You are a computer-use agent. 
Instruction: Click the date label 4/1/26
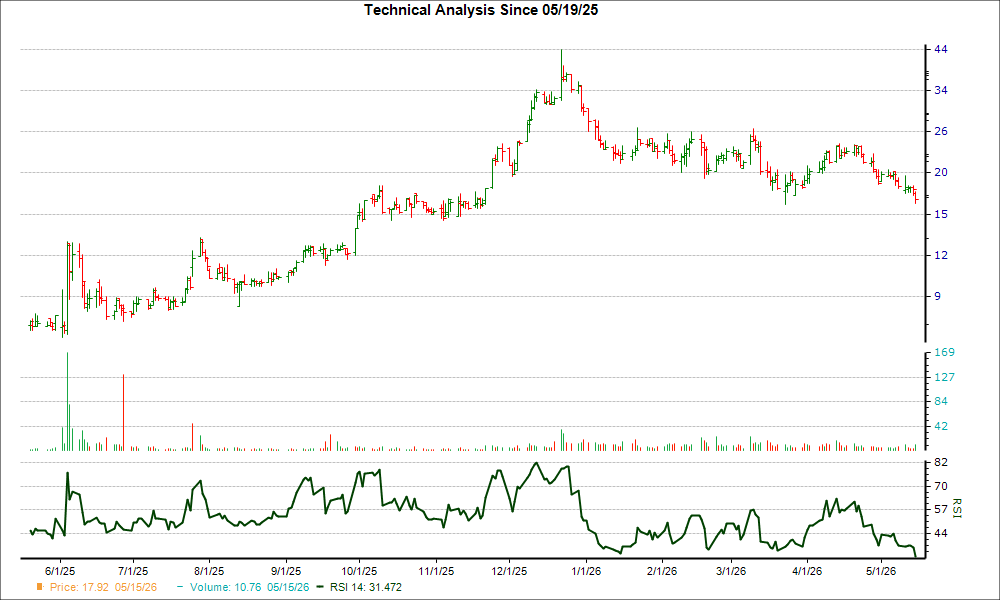tap(807, 571)
